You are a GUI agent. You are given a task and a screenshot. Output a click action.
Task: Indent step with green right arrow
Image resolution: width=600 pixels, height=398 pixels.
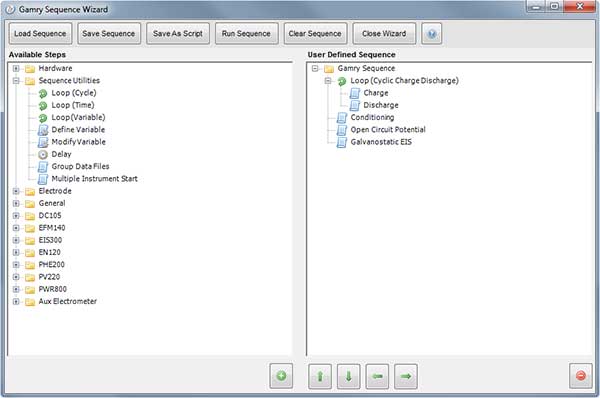click(406, 377)
